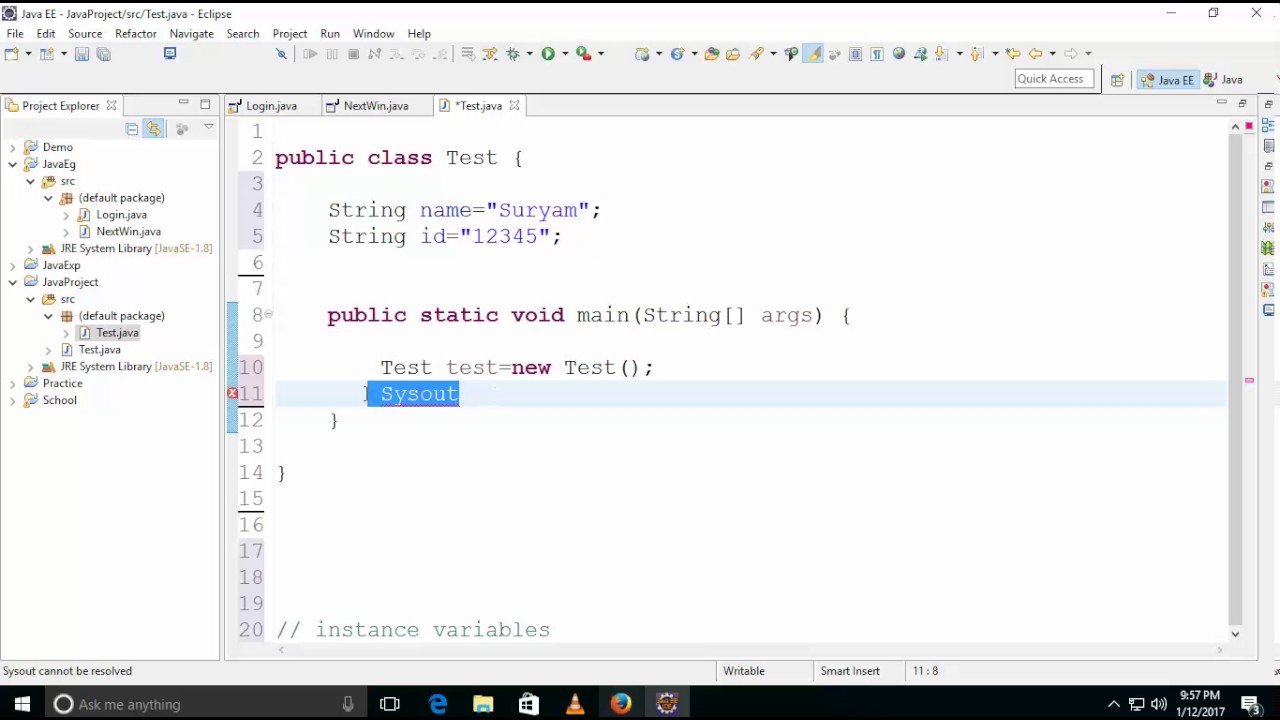Viewport: 1280px width, 720px height.
Task: Close the Project Explorer view tab
Action: tap(111, 105)
